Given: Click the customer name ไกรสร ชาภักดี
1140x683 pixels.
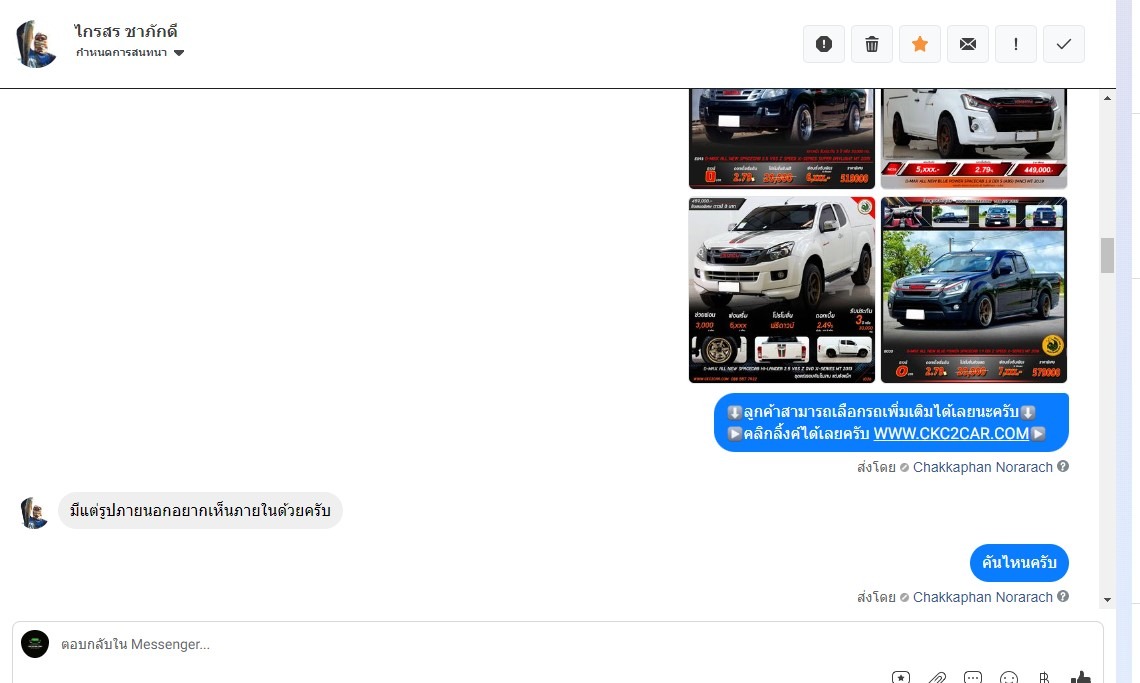Looking at the screenshot, I should (x=126, y=31).
